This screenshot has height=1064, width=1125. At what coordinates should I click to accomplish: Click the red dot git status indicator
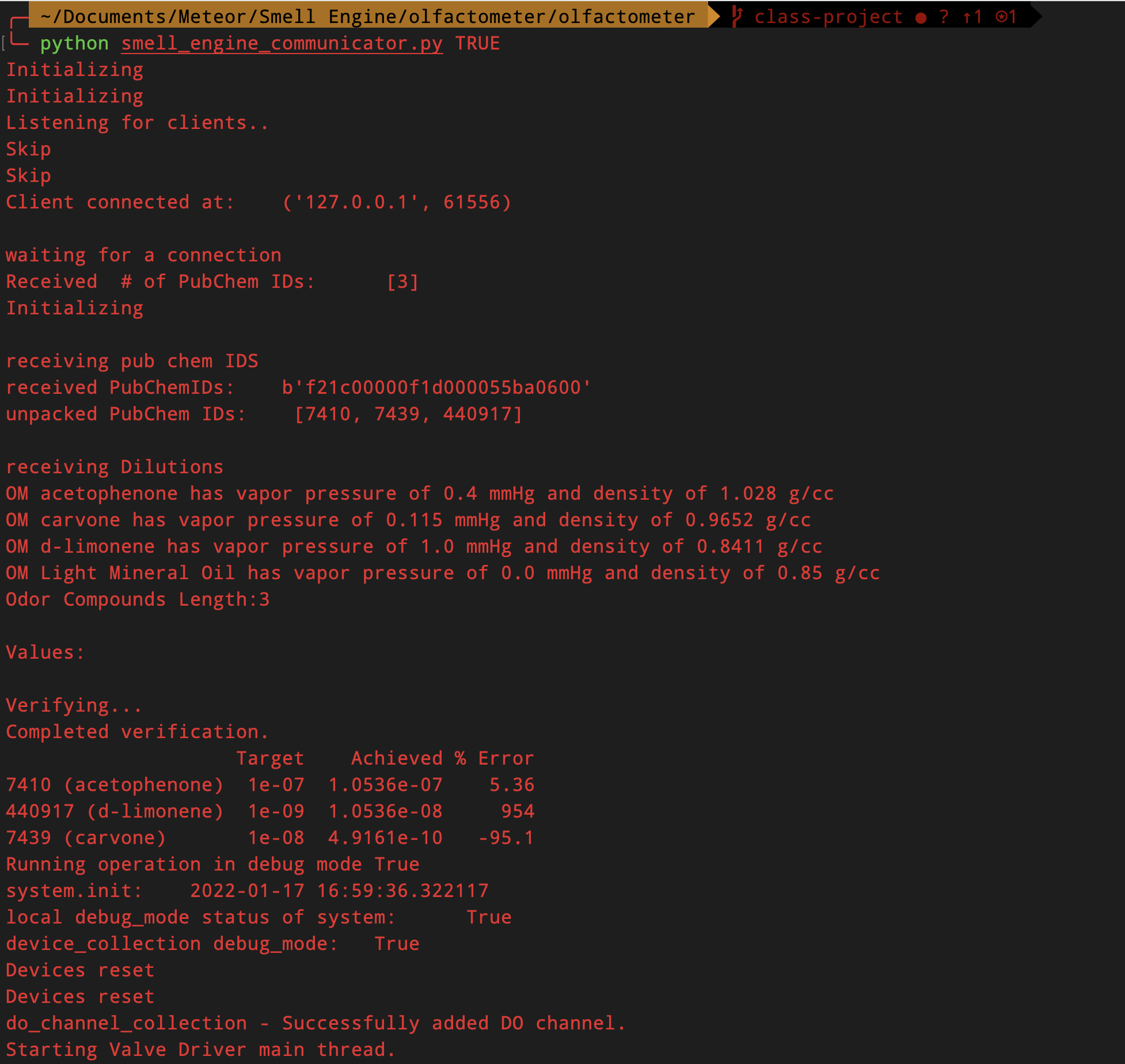click(921, 18)
